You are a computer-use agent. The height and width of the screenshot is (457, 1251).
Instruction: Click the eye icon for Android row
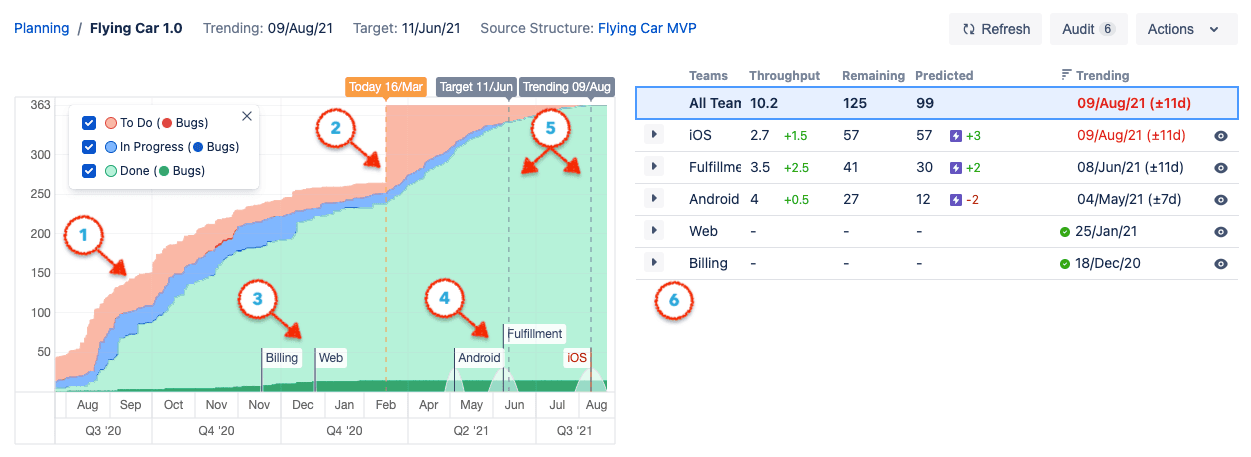1220,199
